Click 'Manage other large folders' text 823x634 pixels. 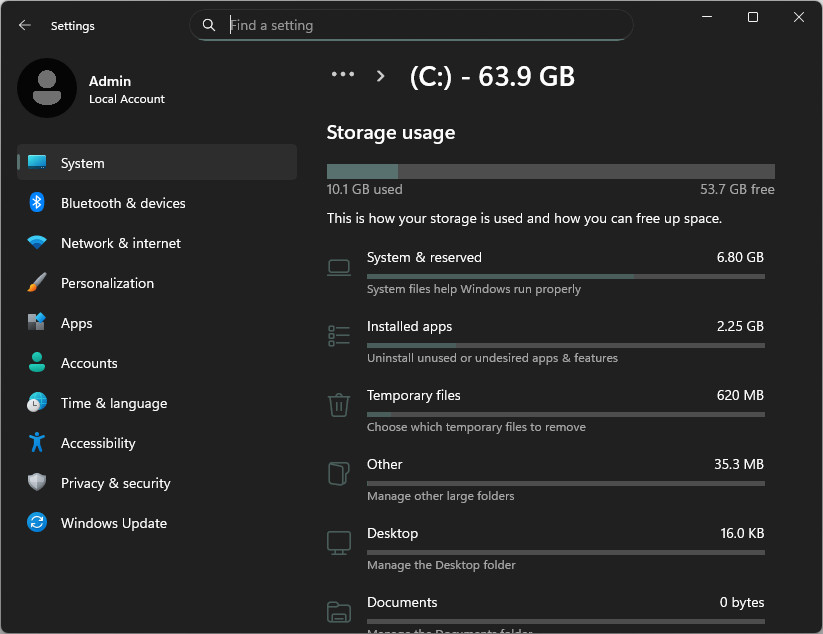440,496
